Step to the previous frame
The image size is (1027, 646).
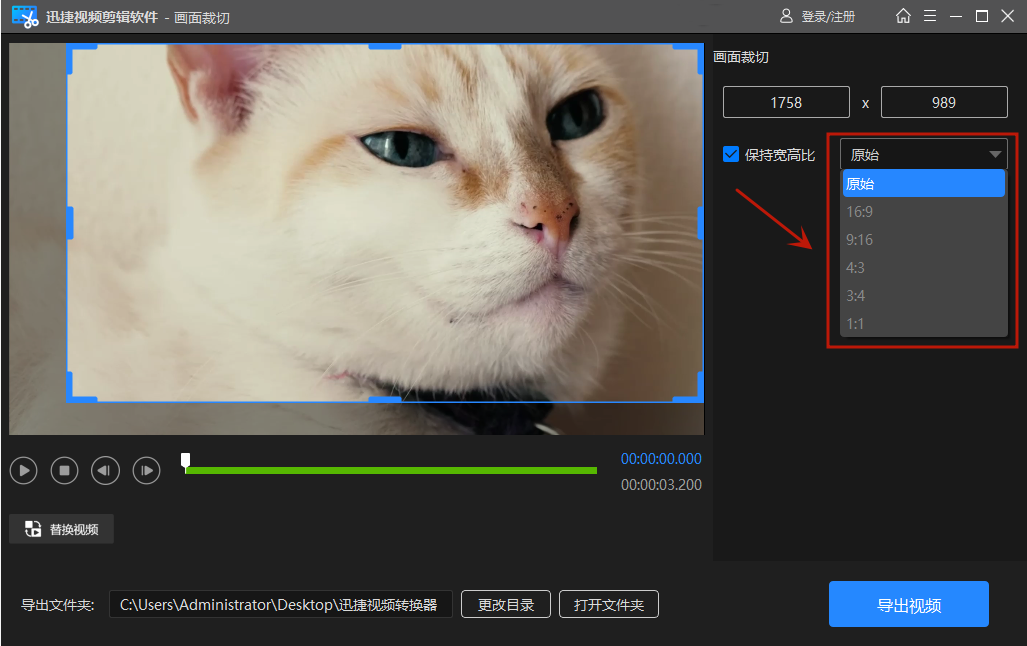105,470
